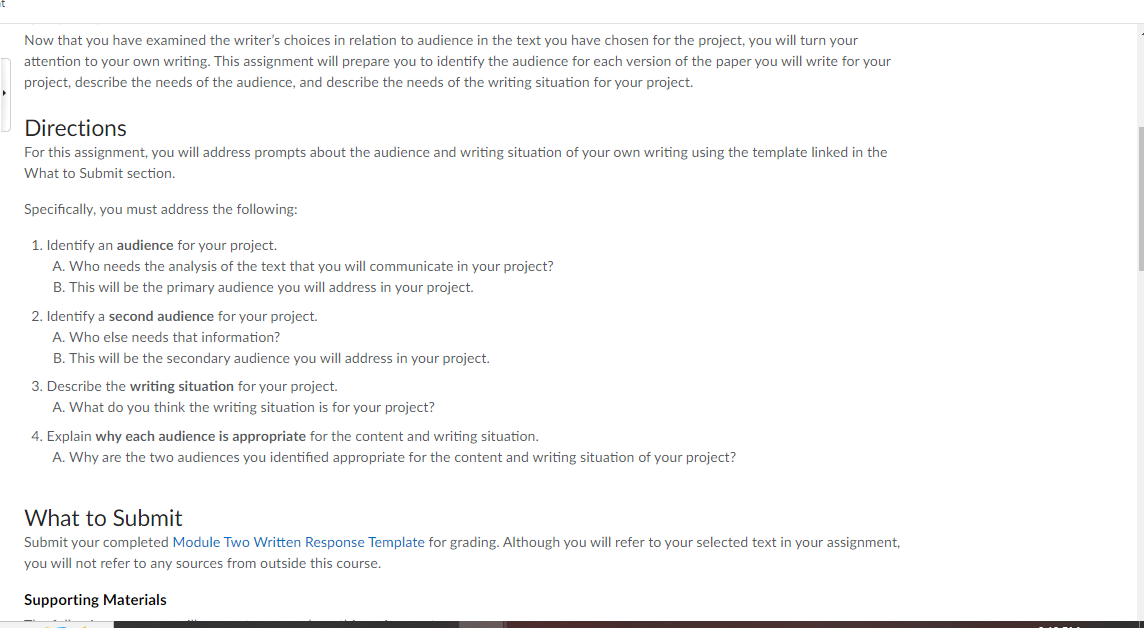Click sub-item about the secondary audience
1144x628 pixels.
click(271, 359)
